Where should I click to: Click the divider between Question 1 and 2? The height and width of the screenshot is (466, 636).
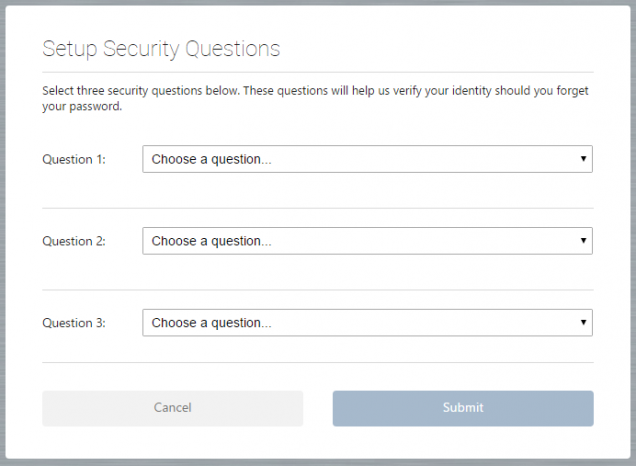point(318,208)
